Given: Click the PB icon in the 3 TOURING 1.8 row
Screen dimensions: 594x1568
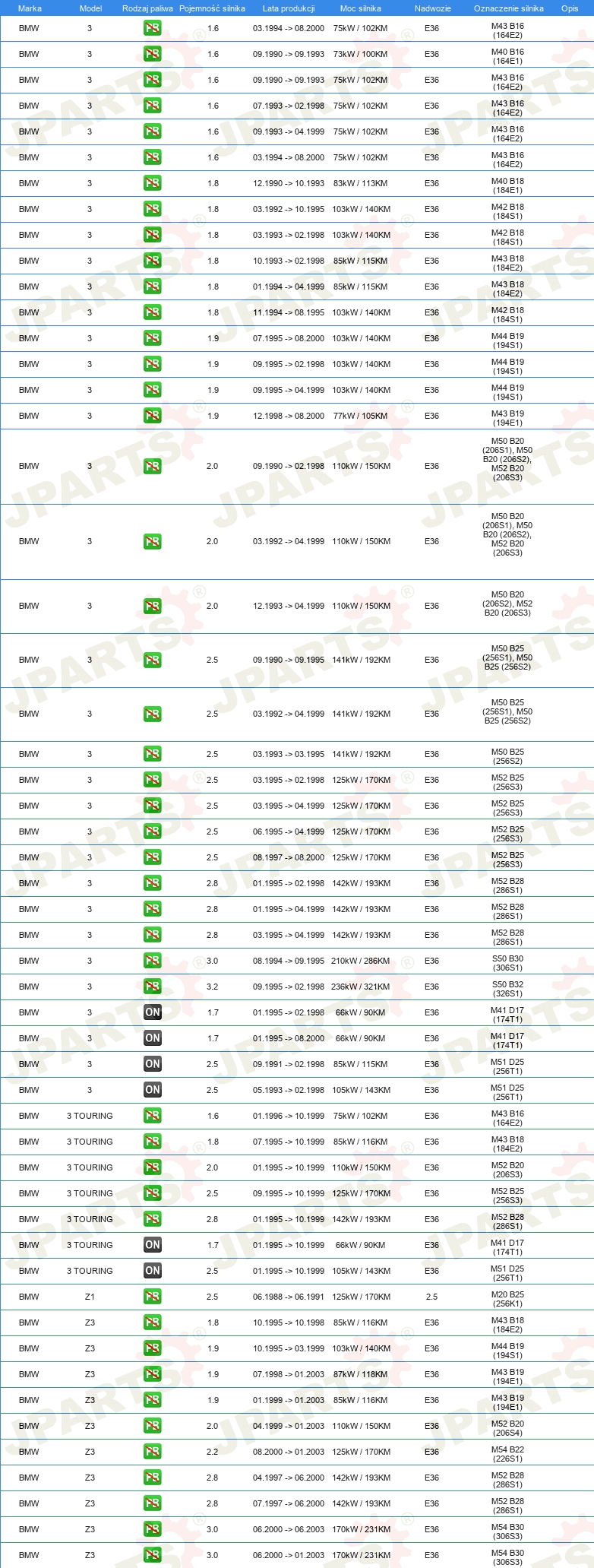Looking at the screenshot, I should point(152,1142).
